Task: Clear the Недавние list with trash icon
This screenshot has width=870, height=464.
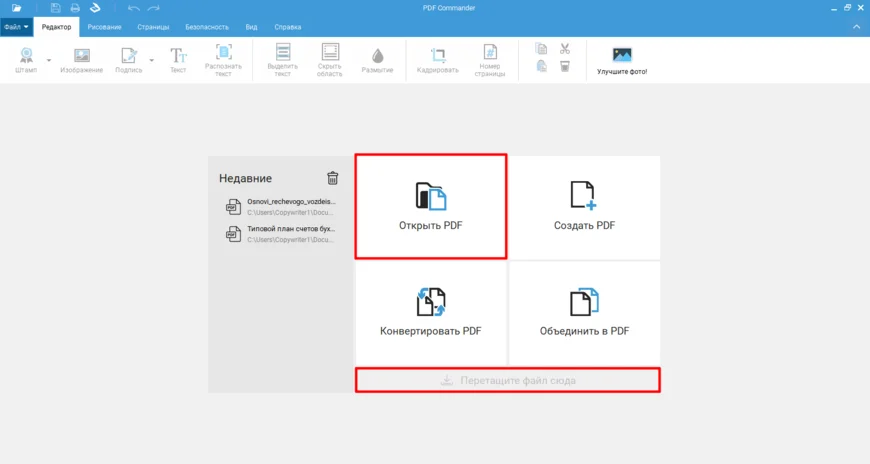Action: [x=332, y=178]
